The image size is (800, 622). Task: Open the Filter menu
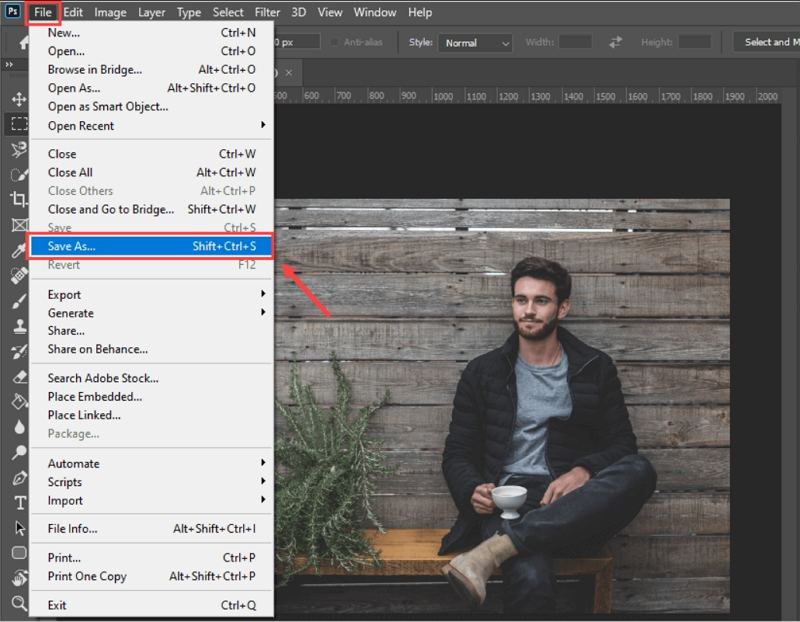pyautogui.click(x=267, y=13)
